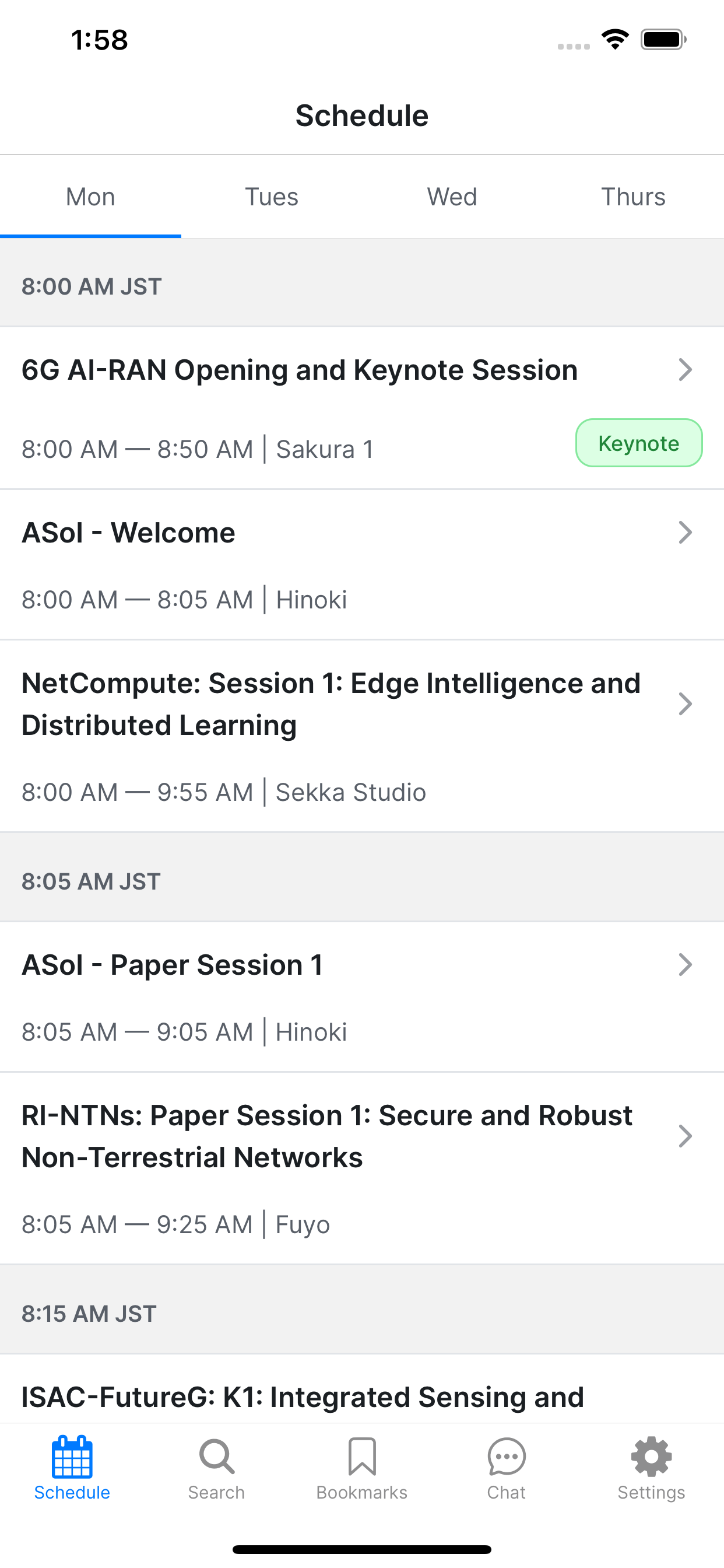Expand the RI-NTNs Paper Session 1 chevron

click(x=685, y=1136)
